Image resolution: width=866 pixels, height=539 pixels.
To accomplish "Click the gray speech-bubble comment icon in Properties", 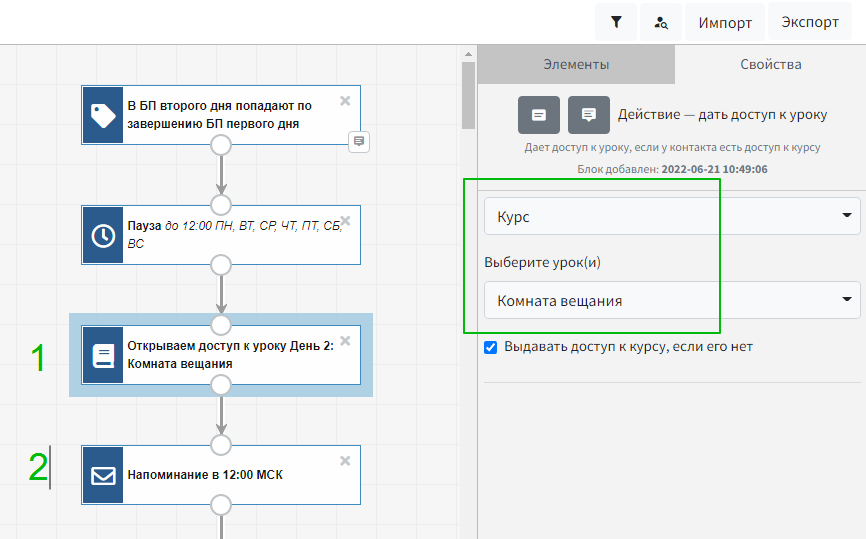I will 589,115.
